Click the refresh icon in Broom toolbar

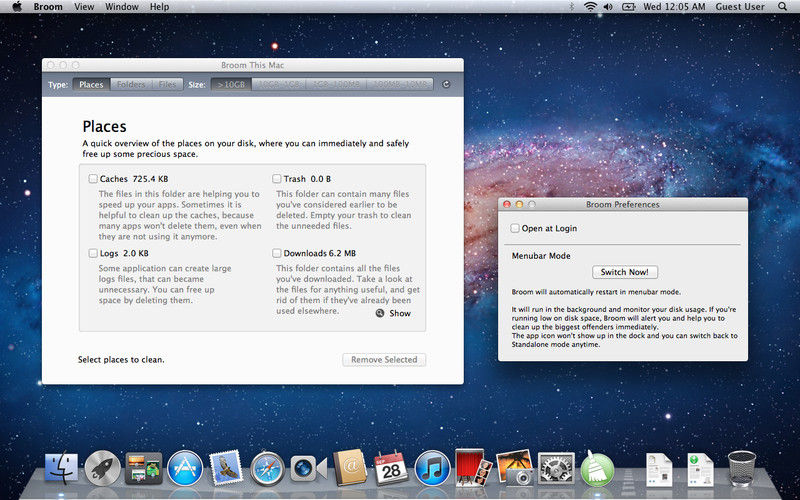click(x=446, y=84)
